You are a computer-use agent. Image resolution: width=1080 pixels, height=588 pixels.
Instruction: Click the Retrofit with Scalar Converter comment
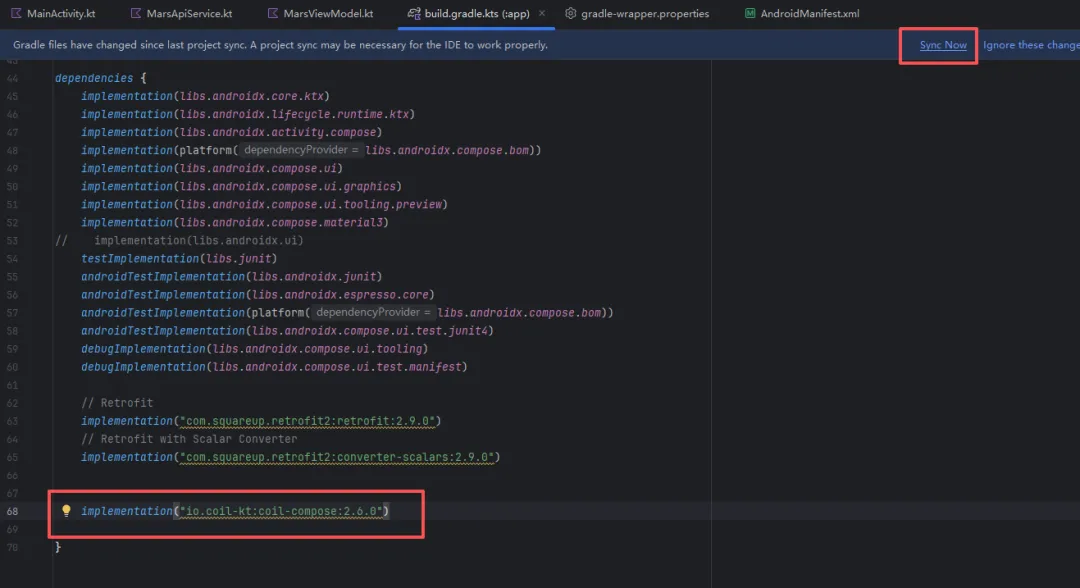pos(189,439)
